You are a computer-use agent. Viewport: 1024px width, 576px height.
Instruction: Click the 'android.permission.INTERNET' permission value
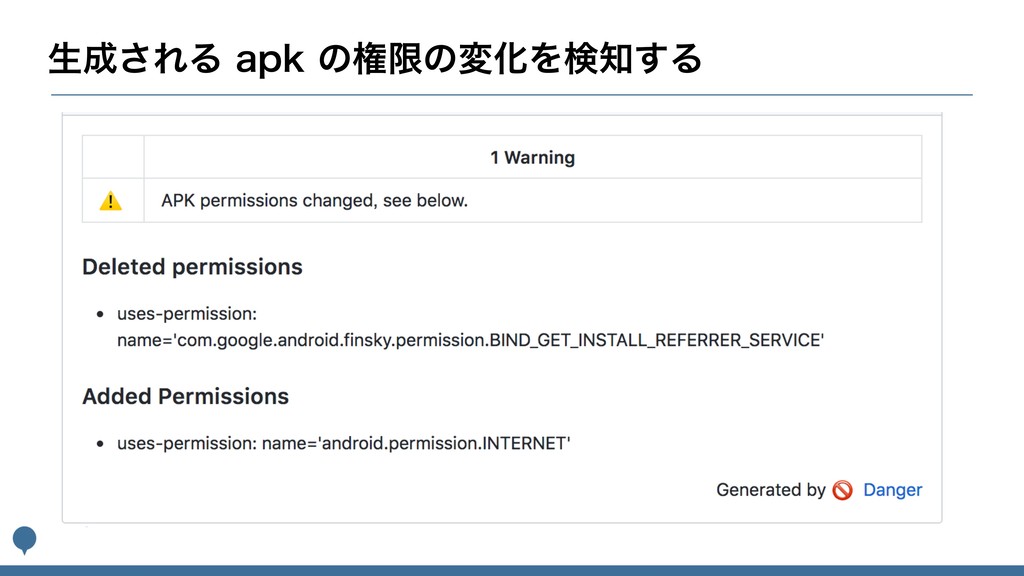(444, 443)
